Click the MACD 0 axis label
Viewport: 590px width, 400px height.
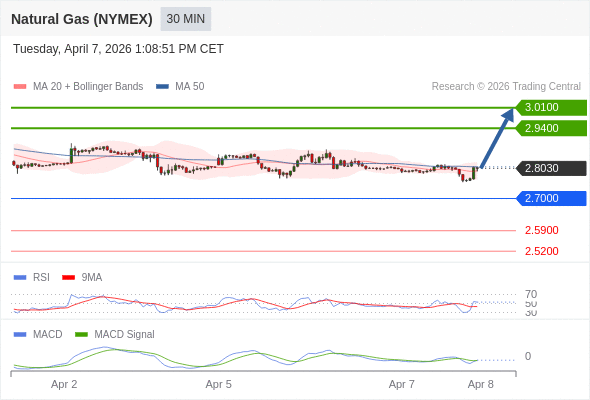click(x=528, y=356)
